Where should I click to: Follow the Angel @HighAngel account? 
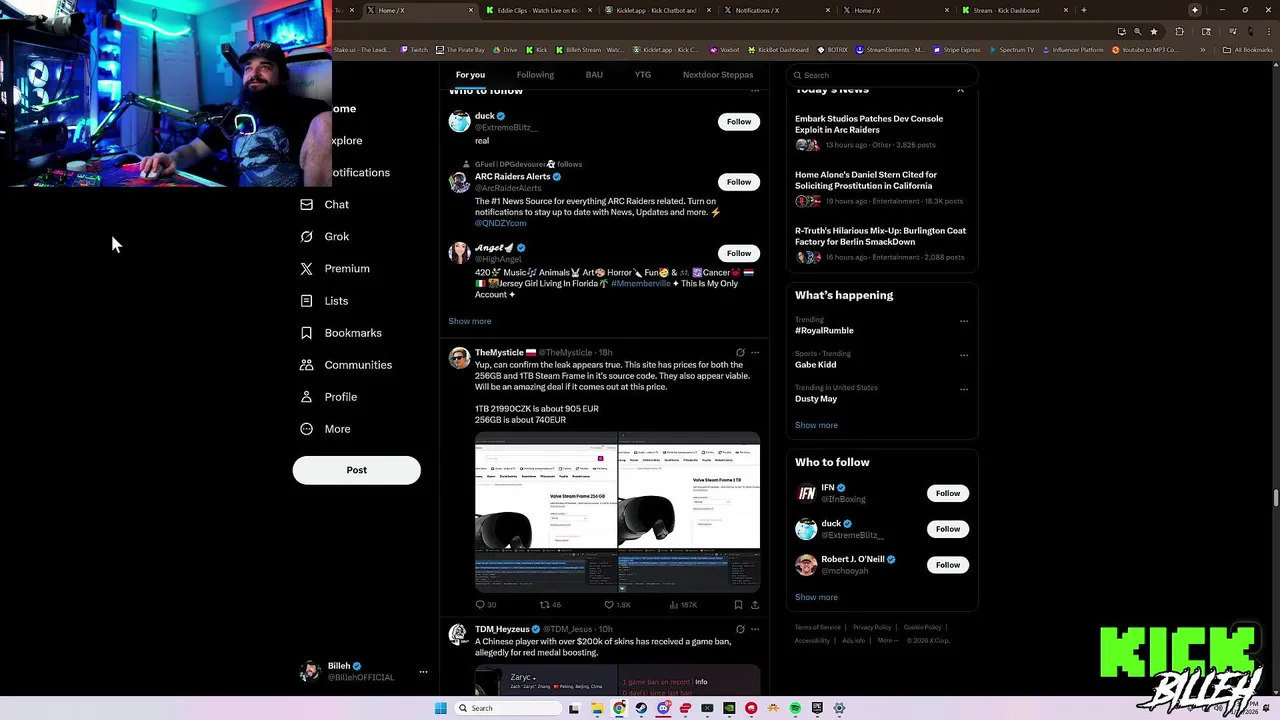pos(739,254)
